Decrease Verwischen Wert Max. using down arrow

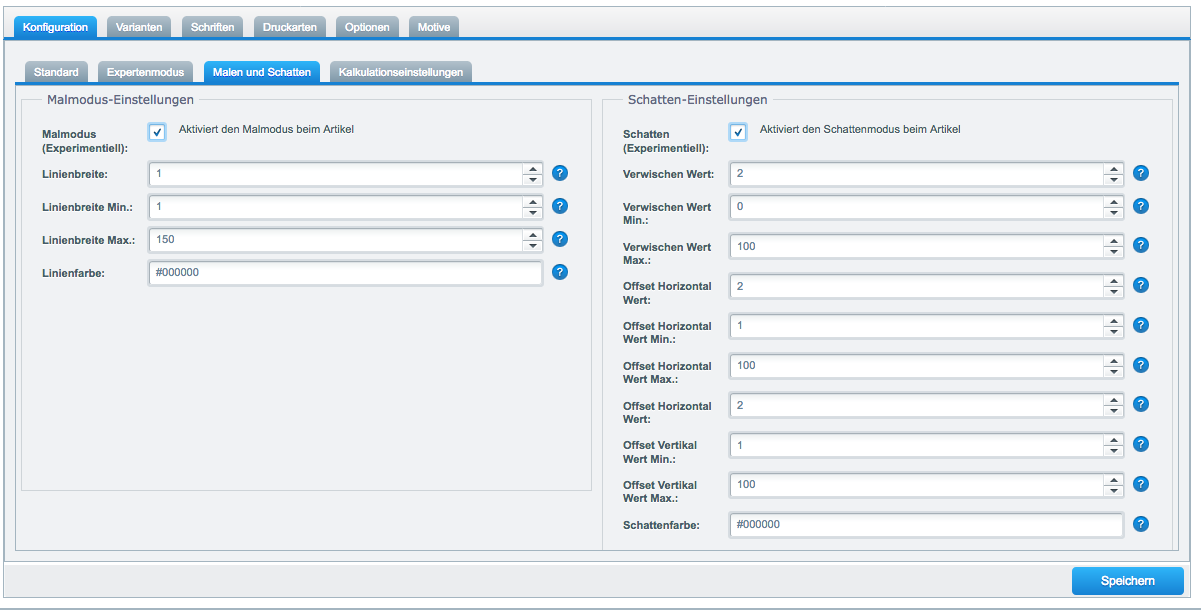[x=1113, y=251]
